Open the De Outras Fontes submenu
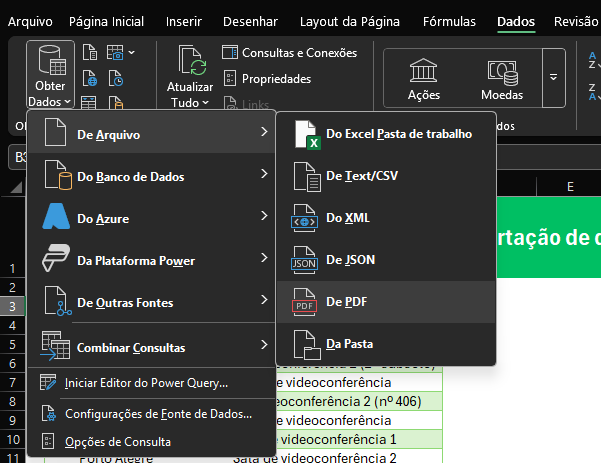This screenshot has height=463, width=601. click(x=152, y=300)
